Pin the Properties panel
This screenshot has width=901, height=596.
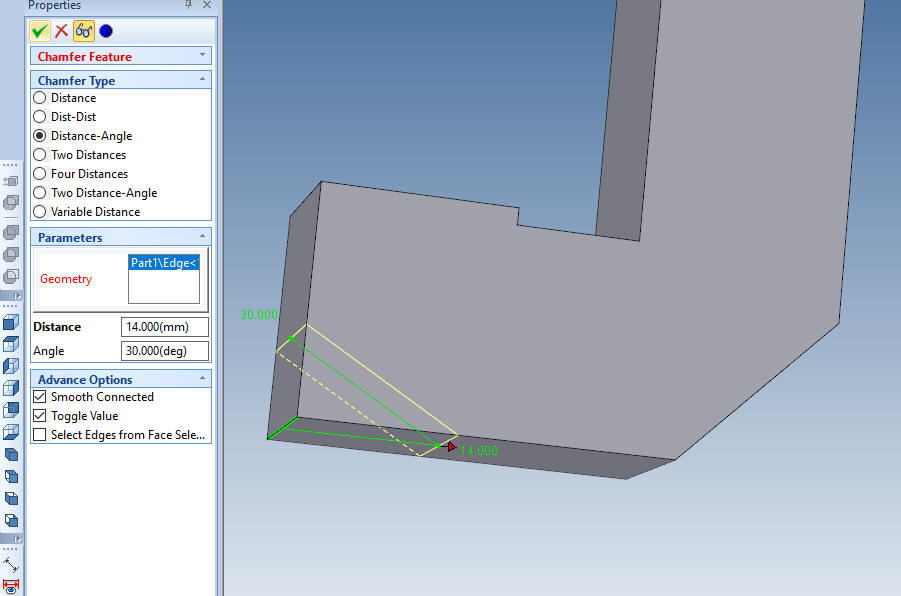[x=188, y=5]
